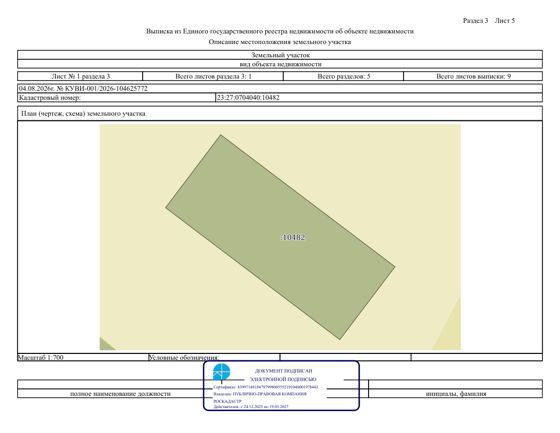Viewport: 560px width, 433px height.
Task: Click the cell 'Всего листов раздела 3: 1'
Action: point(213,76)
